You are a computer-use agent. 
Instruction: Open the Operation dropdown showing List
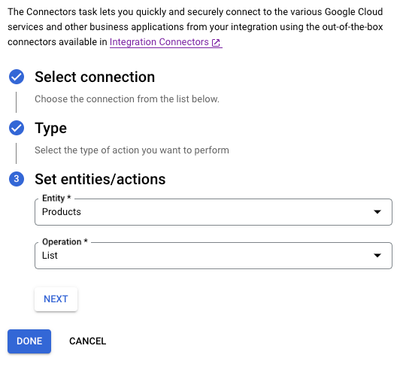[213, 256]
